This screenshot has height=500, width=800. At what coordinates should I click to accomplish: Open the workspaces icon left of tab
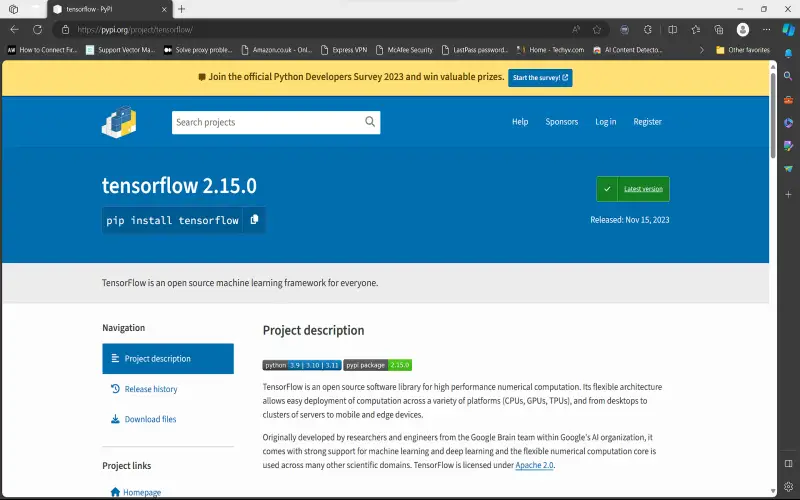pos(14,9)
